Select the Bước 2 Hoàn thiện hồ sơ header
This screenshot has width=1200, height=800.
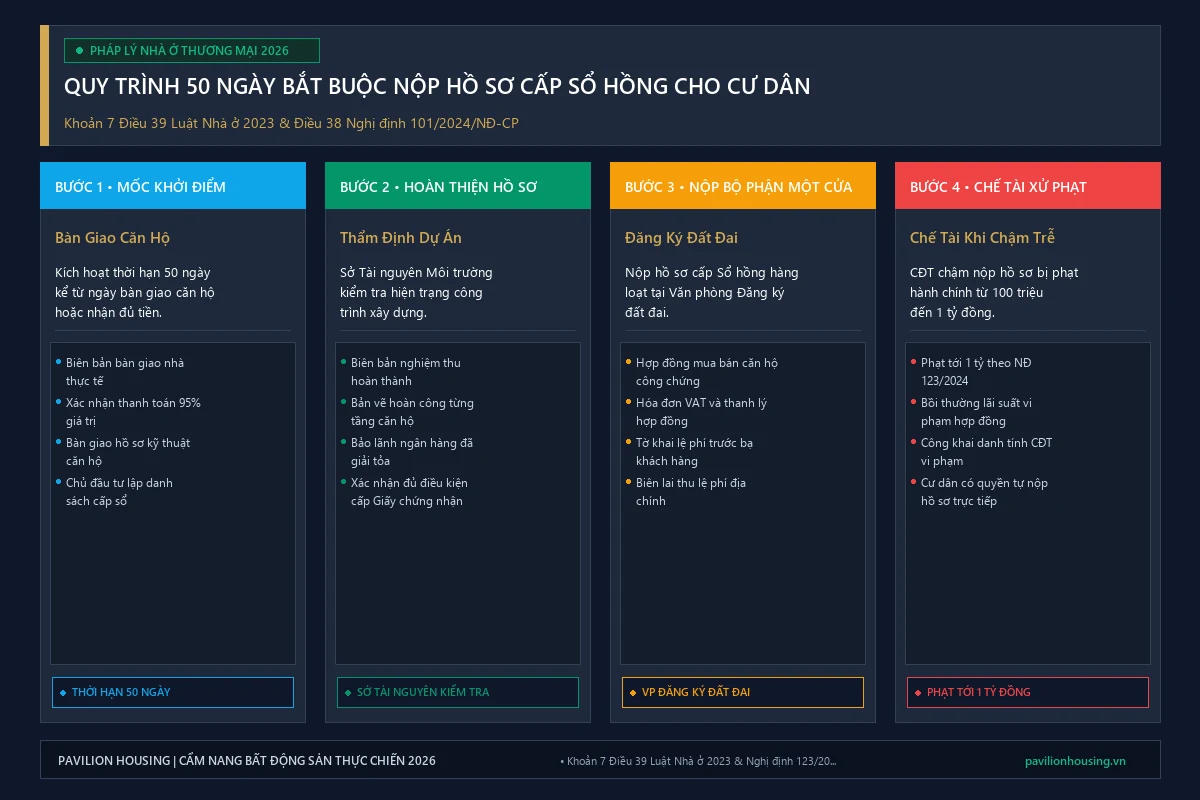click(x=458, y=186)
